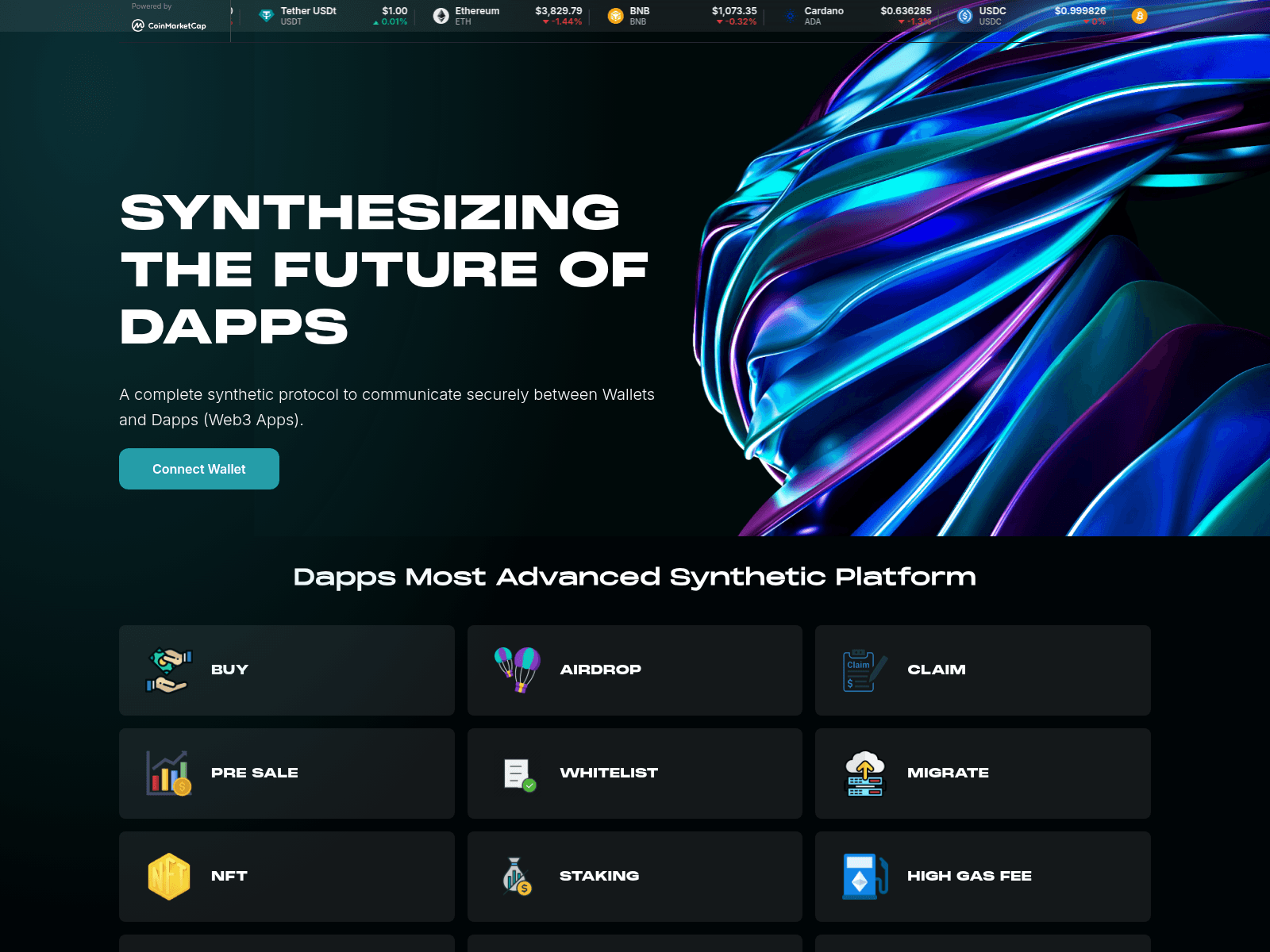Click the 'Dapps Most Advanced Synthetic Platform' heading

pos(635,577)
